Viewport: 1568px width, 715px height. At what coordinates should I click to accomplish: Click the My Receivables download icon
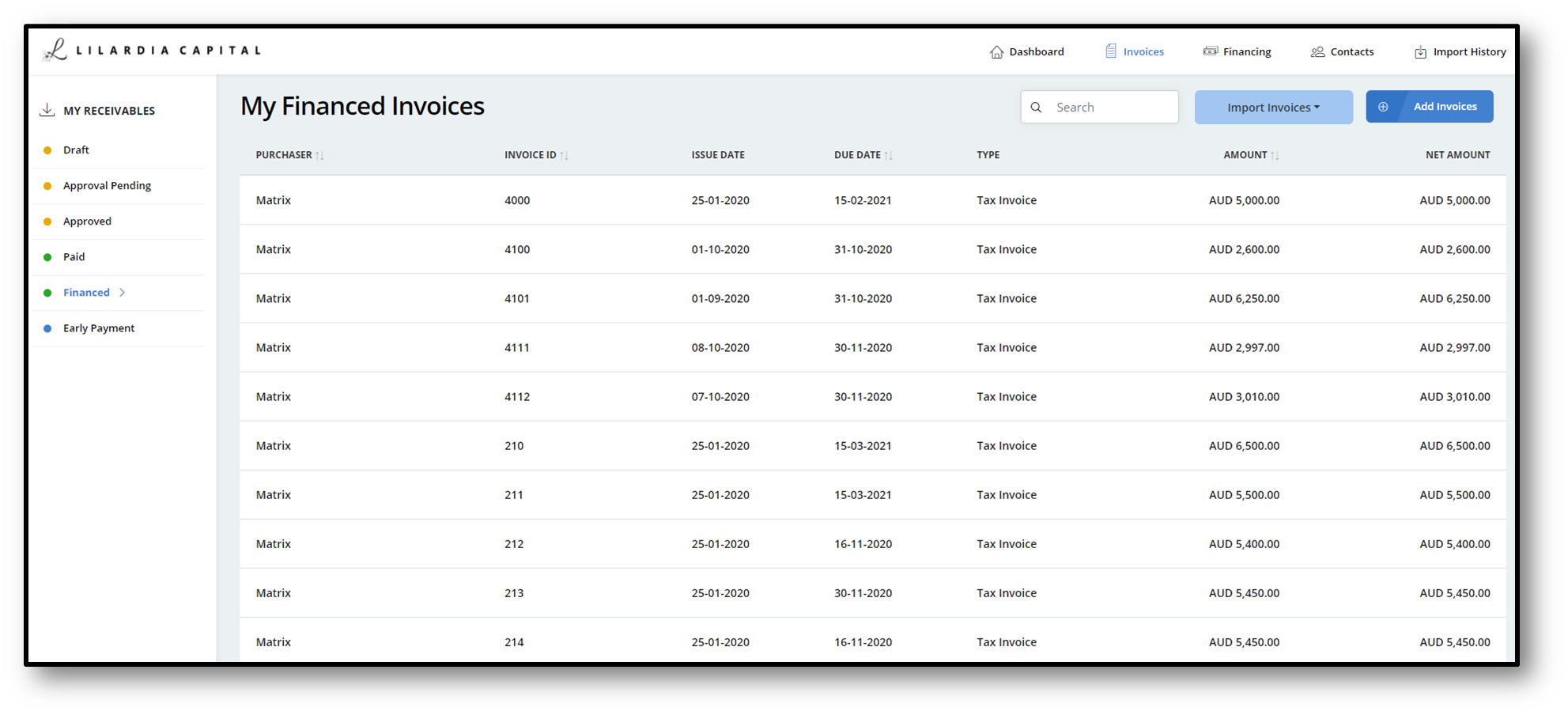pos(47,110)
